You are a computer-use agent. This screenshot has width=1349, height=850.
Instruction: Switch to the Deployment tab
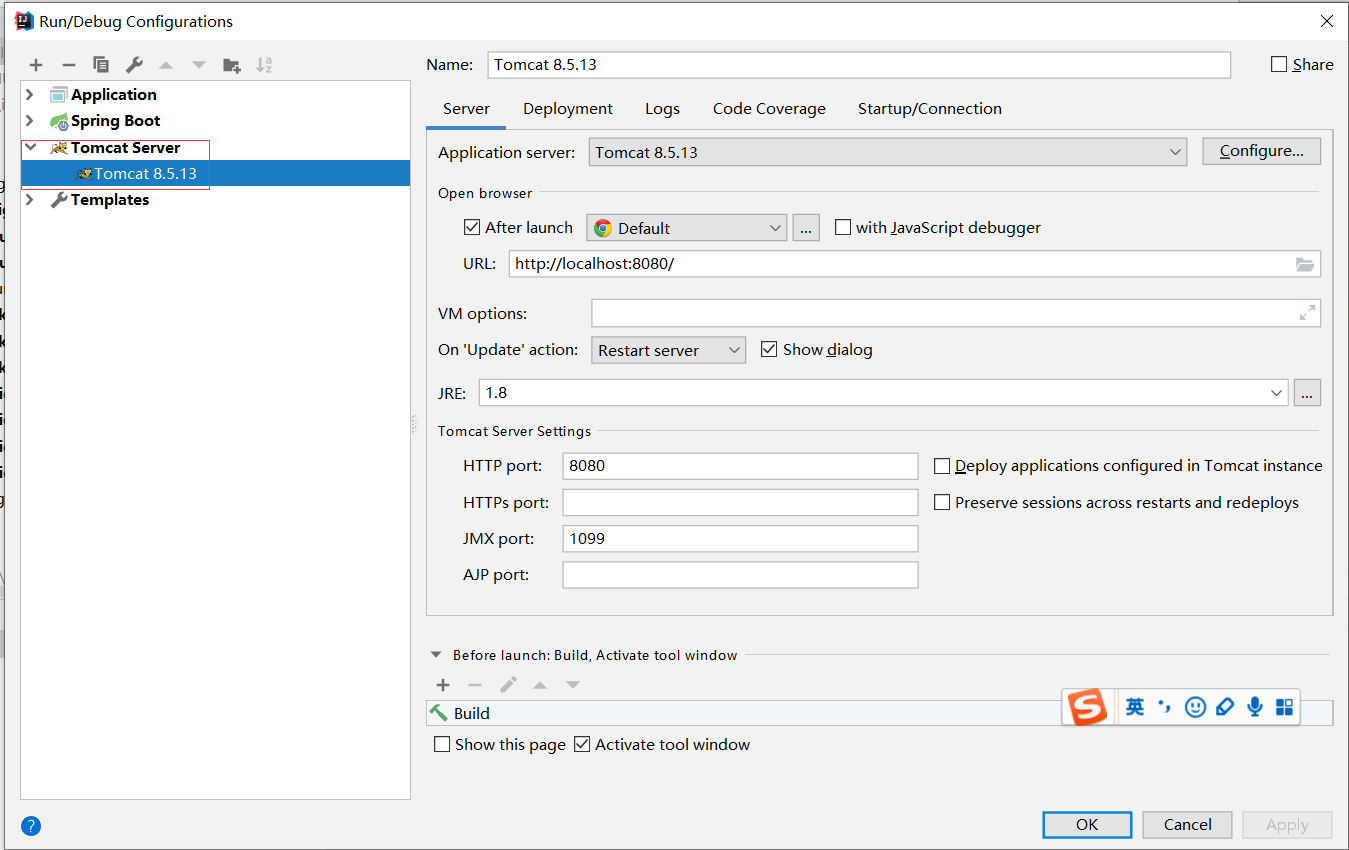click(568, 108)
